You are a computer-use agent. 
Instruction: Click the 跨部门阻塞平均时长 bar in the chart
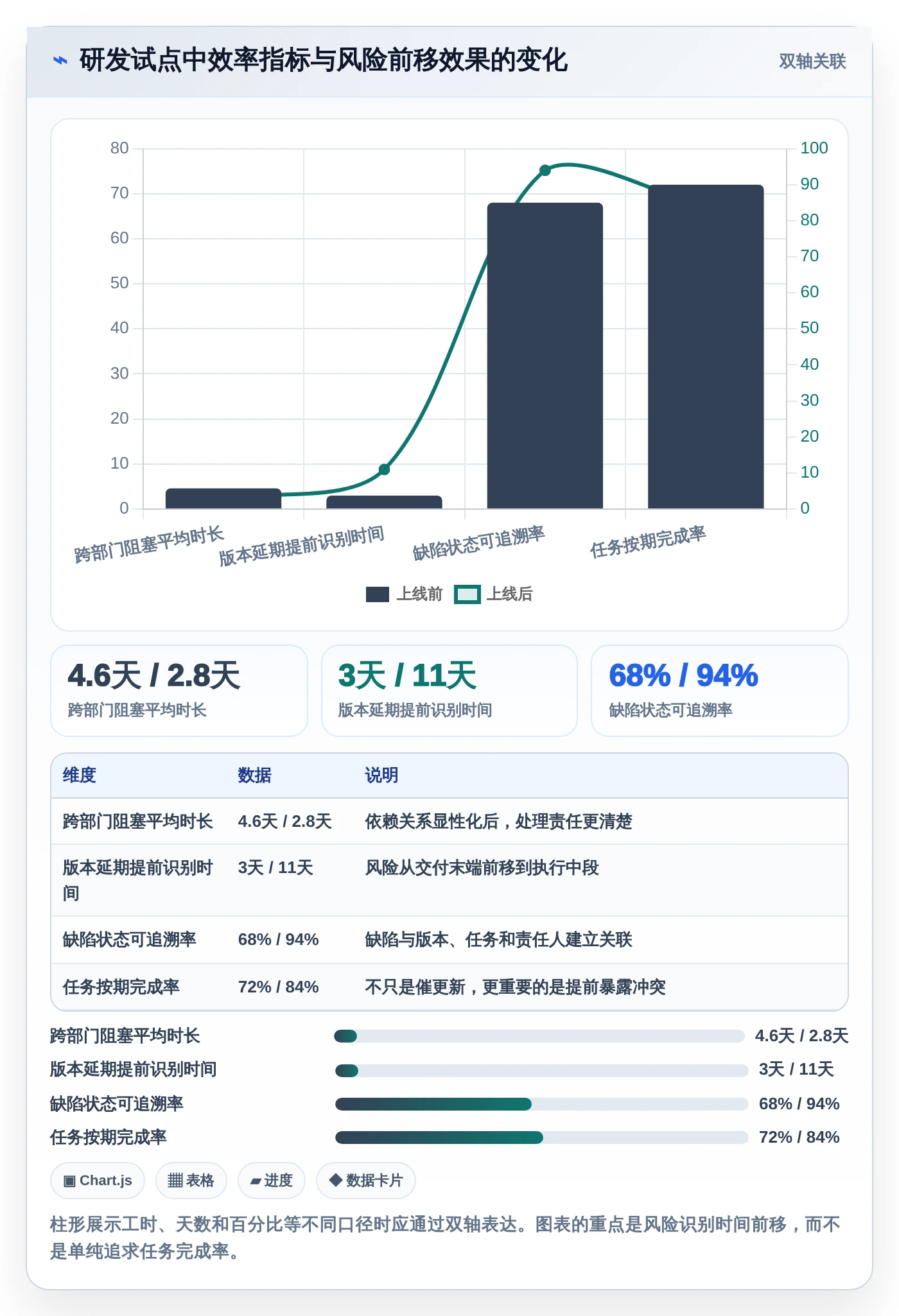[x=223, y=499]
